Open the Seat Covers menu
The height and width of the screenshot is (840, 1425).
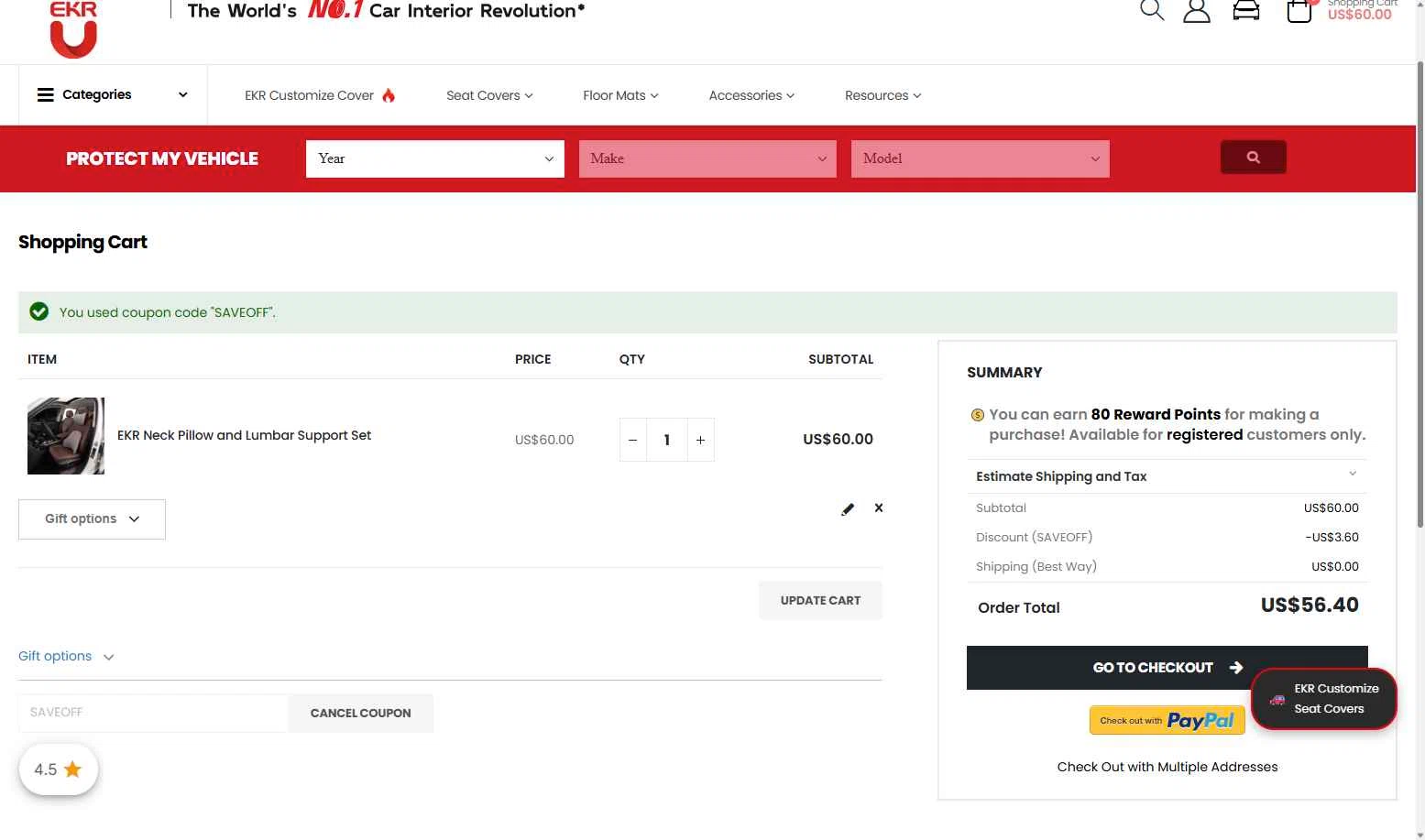tap(489, 95)
